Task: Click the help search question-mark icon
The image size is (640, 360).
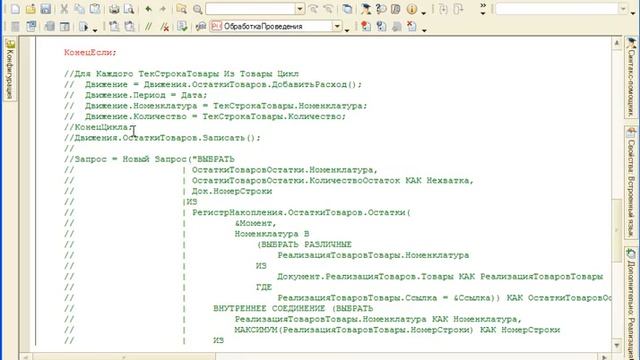Action: 381,9
